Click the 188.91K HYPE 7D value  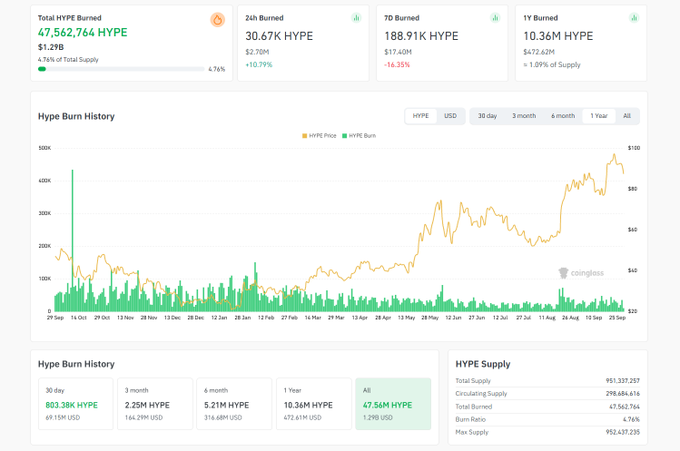point(421,36)
